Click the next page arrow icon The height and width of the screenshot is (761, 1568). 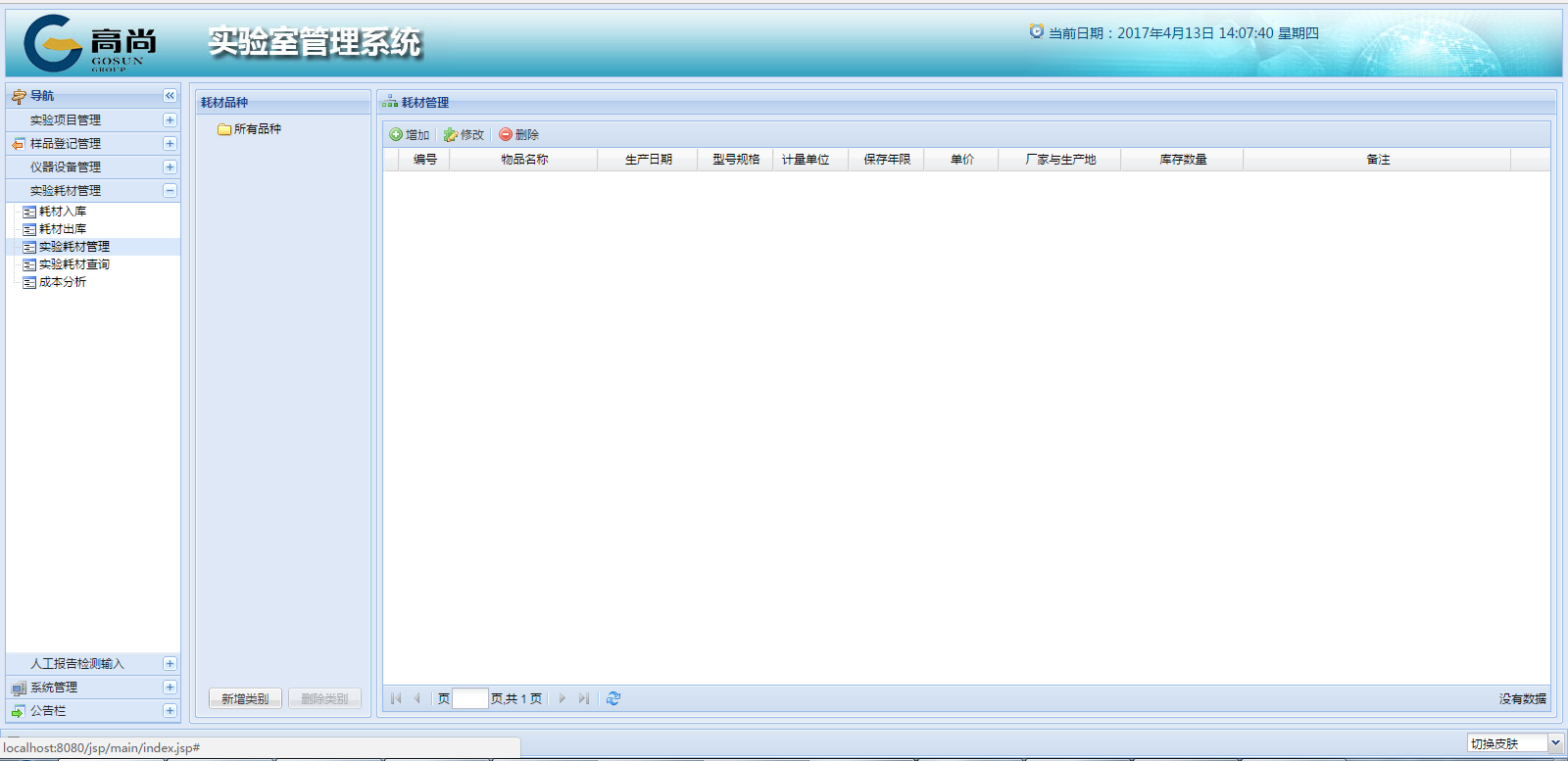point(563,698)
